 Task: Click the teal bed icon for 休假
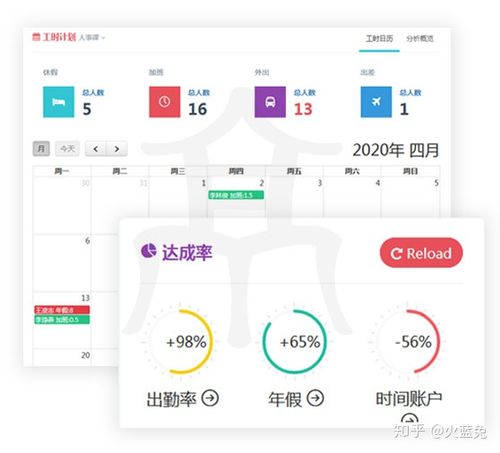point(59,102)
